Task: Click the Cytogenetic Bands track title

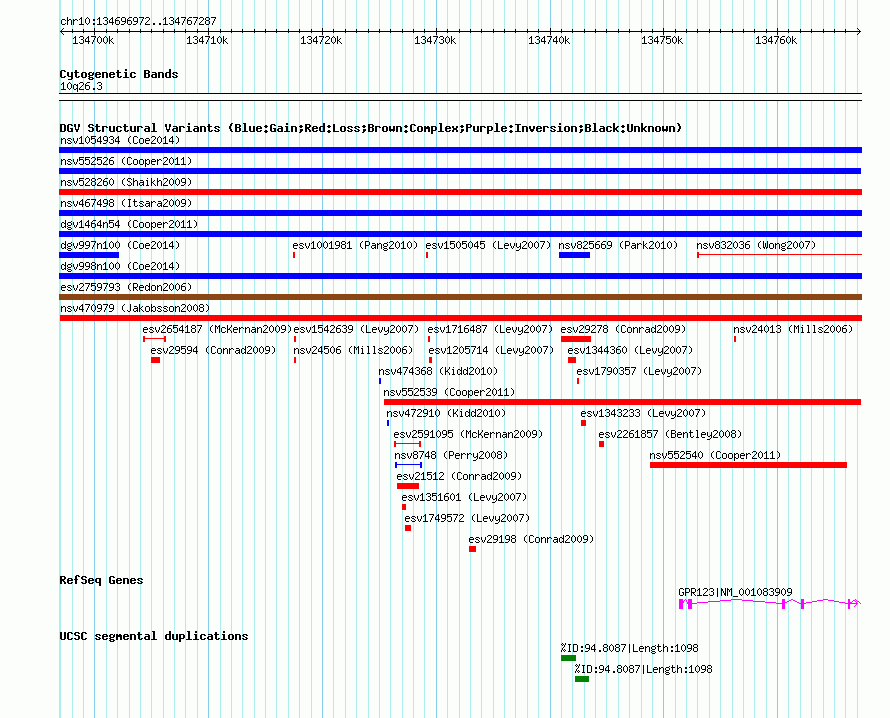Action: (119, 74)
